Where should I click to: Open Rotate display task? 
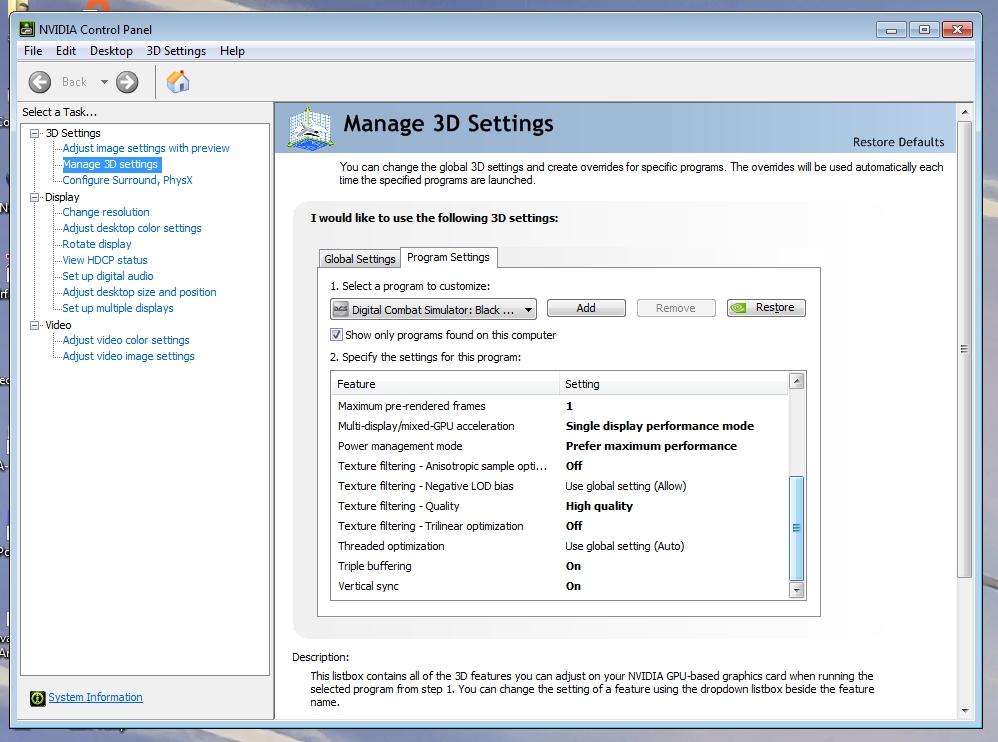(97, 244)
